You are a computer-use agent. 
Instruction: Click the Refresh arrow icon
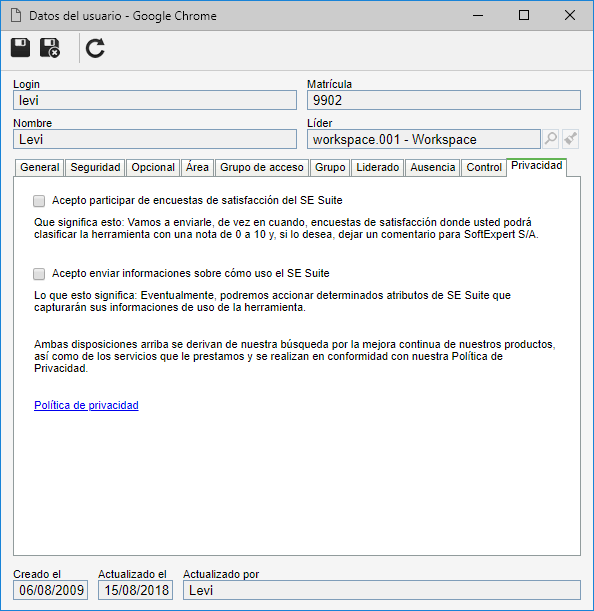(x=95, y=48)
